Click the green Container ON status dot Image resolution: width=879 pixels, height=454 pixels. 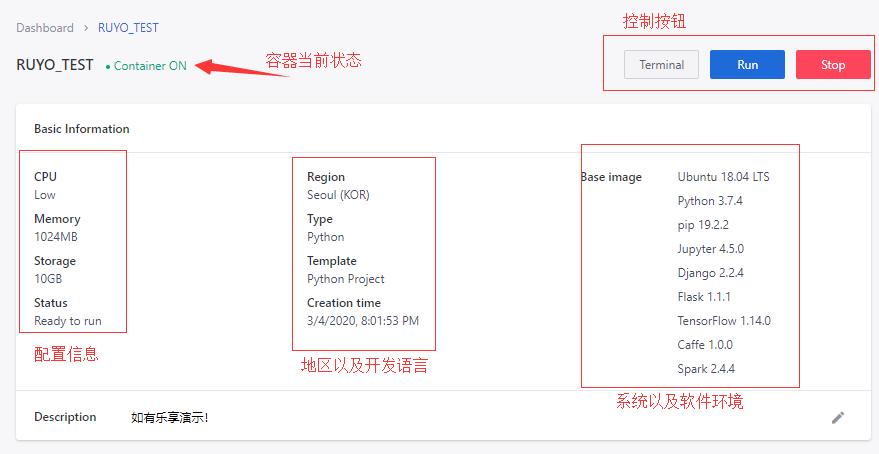tap(108, 66)
